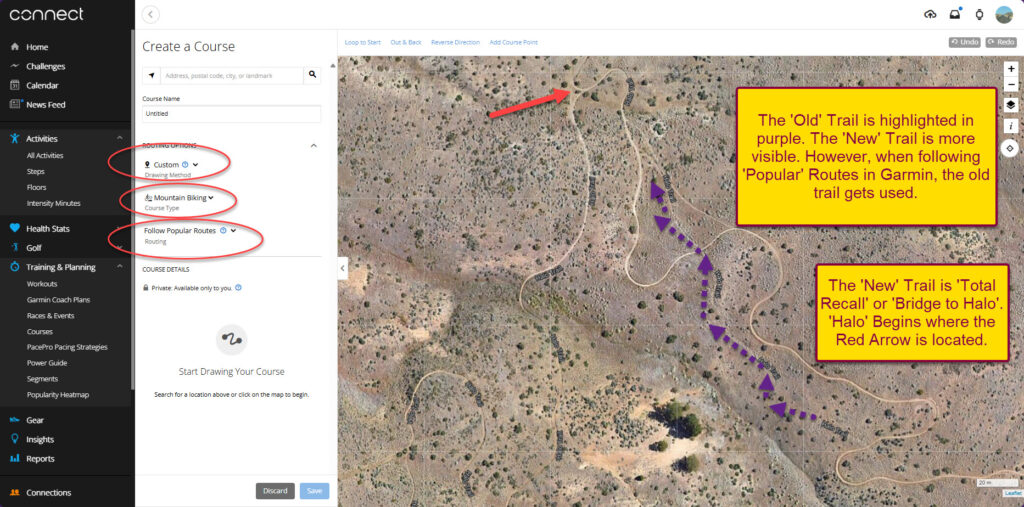The height and width of the screenshot is (507, 1024).
Task: Click the back arrow circle button
Action: pyautogui.click(x=151, y=14)
